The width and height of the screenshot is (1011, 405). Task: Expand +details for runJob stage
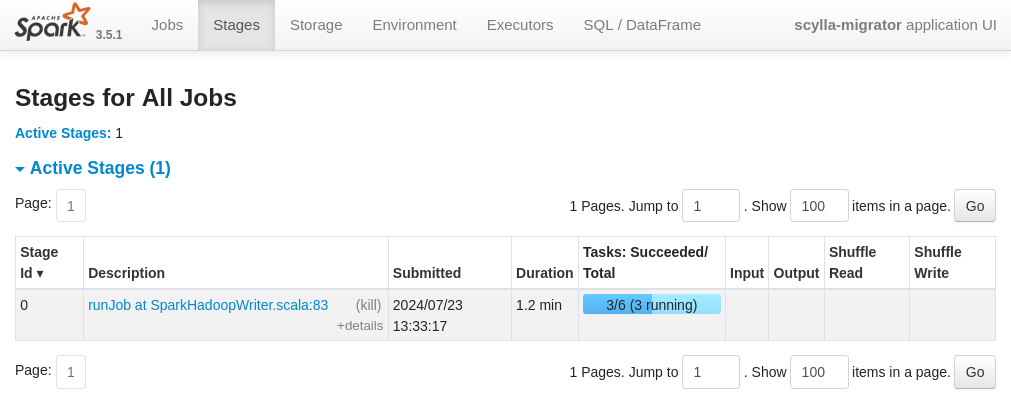[x=359, y=326]
